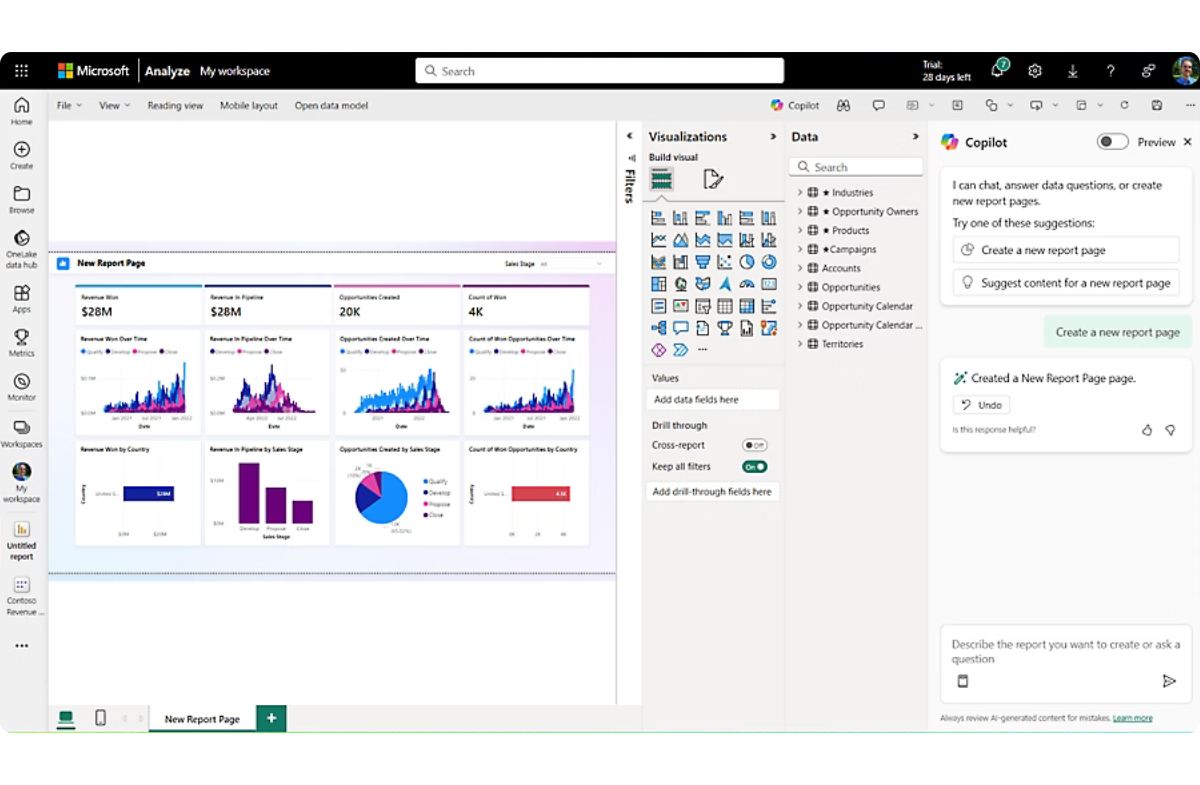Choose the funnel visualization
The height and width of the screenshot is (785, 1200).
pyautogui.click(x=703, y=261)
